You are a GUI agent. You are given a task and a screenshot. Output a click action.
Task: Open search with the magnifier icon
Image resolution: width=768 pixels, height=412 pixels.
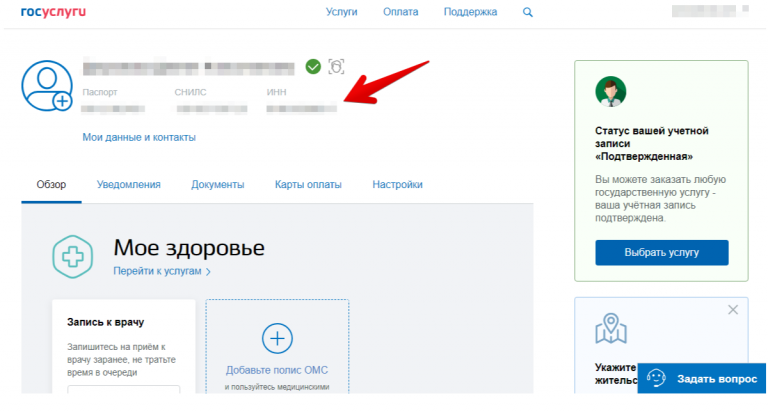click(x=528, y=12)
